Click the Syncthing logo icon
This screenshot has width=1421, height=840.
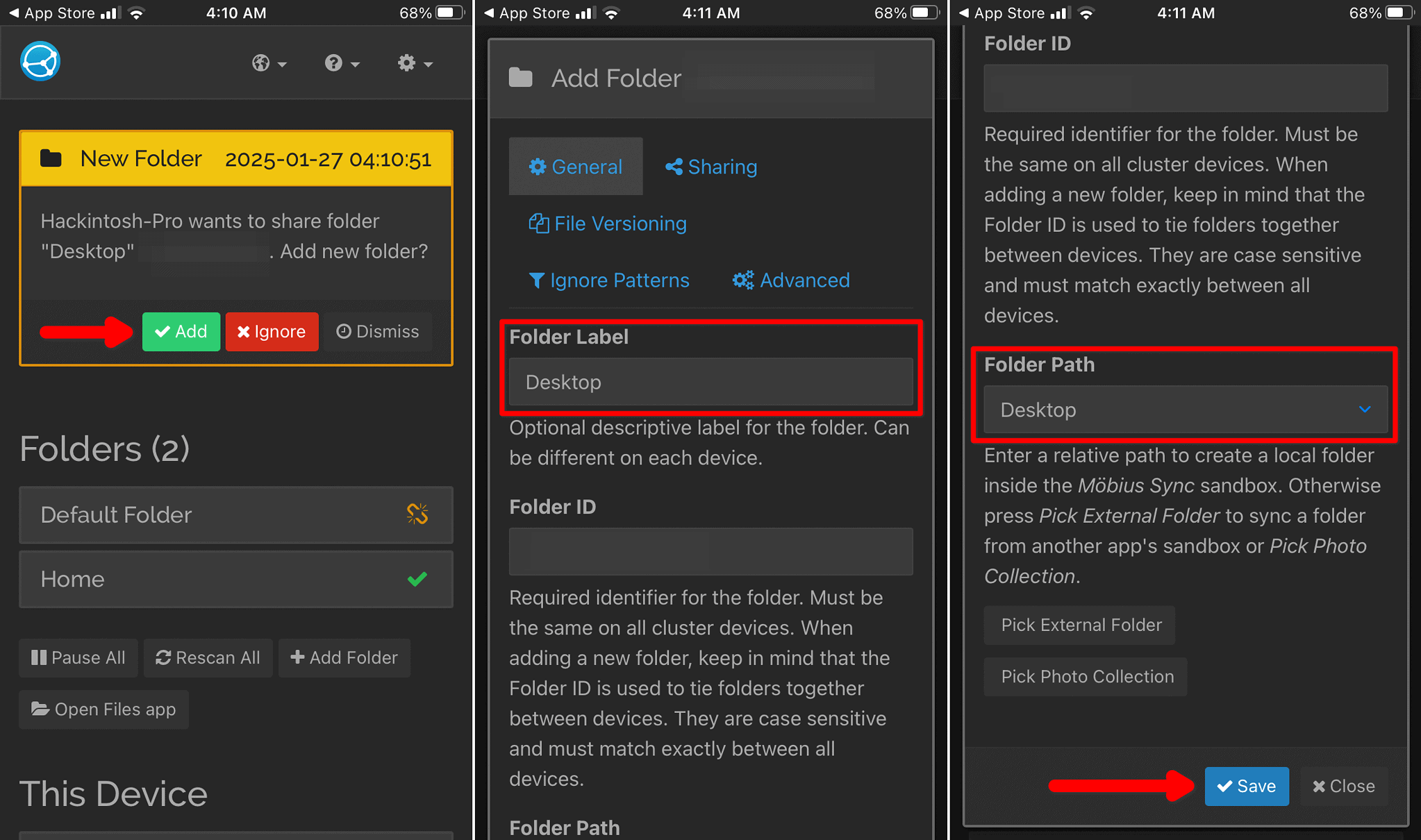click(40, 62)
